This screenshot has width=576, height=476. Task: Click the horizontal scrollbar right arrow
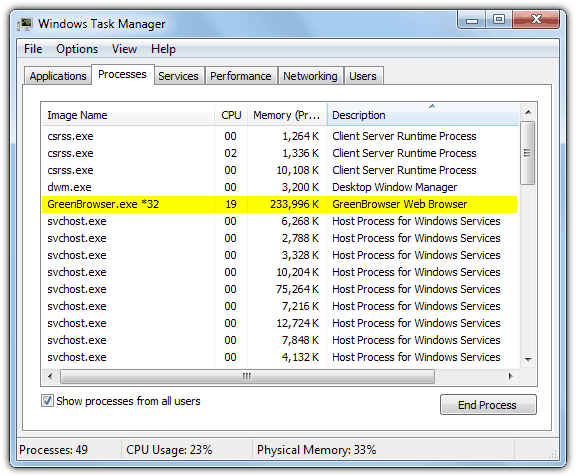click(510, 376)
